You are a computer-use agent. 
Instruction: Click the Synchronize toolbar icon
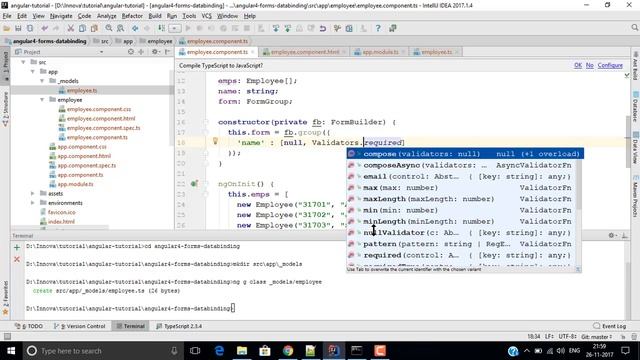[30, 28]
